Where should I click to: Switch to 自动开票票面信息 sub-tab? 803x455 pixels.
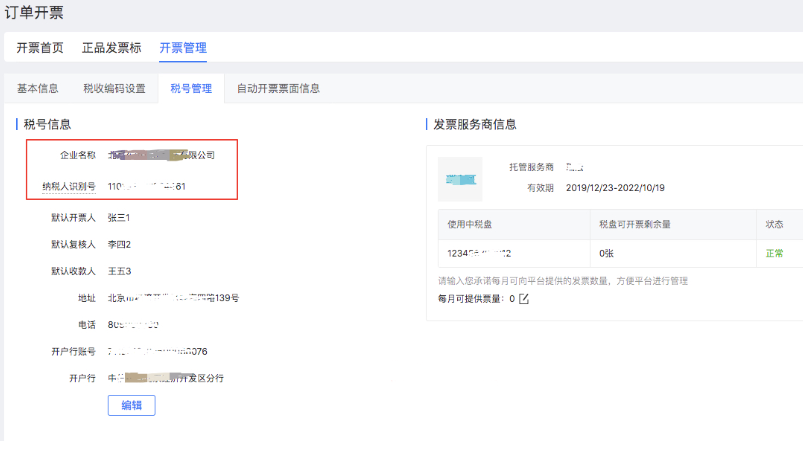(x=278, y=88)
